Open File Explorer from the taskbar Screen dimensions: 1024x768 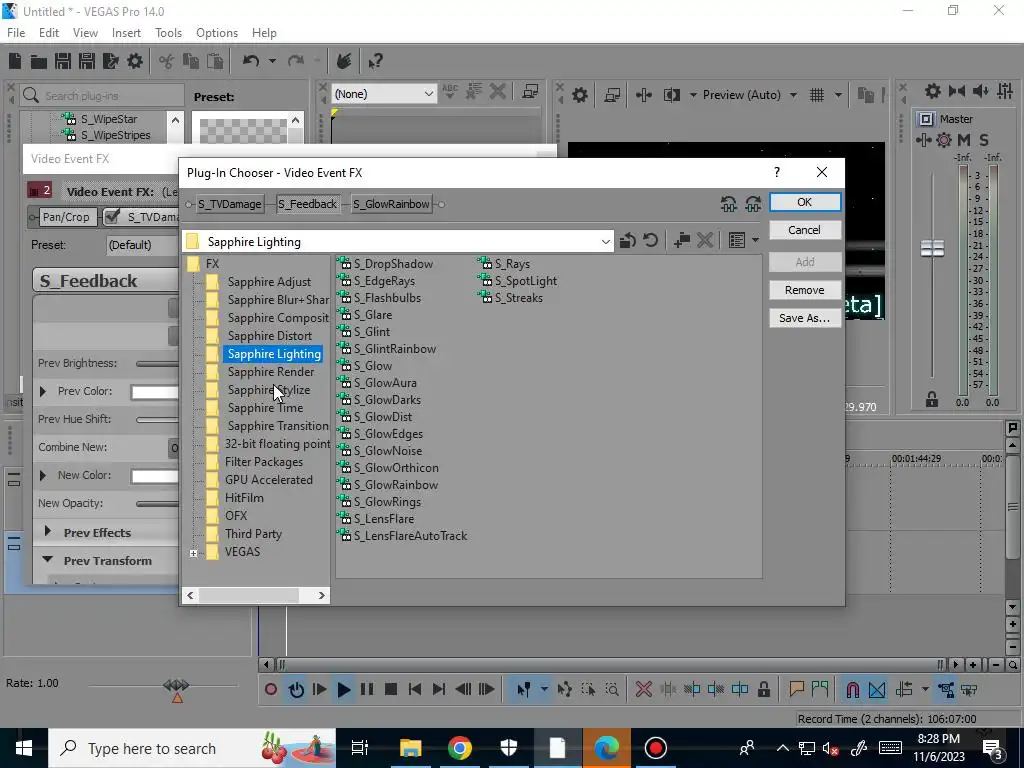tap(411, 748)
